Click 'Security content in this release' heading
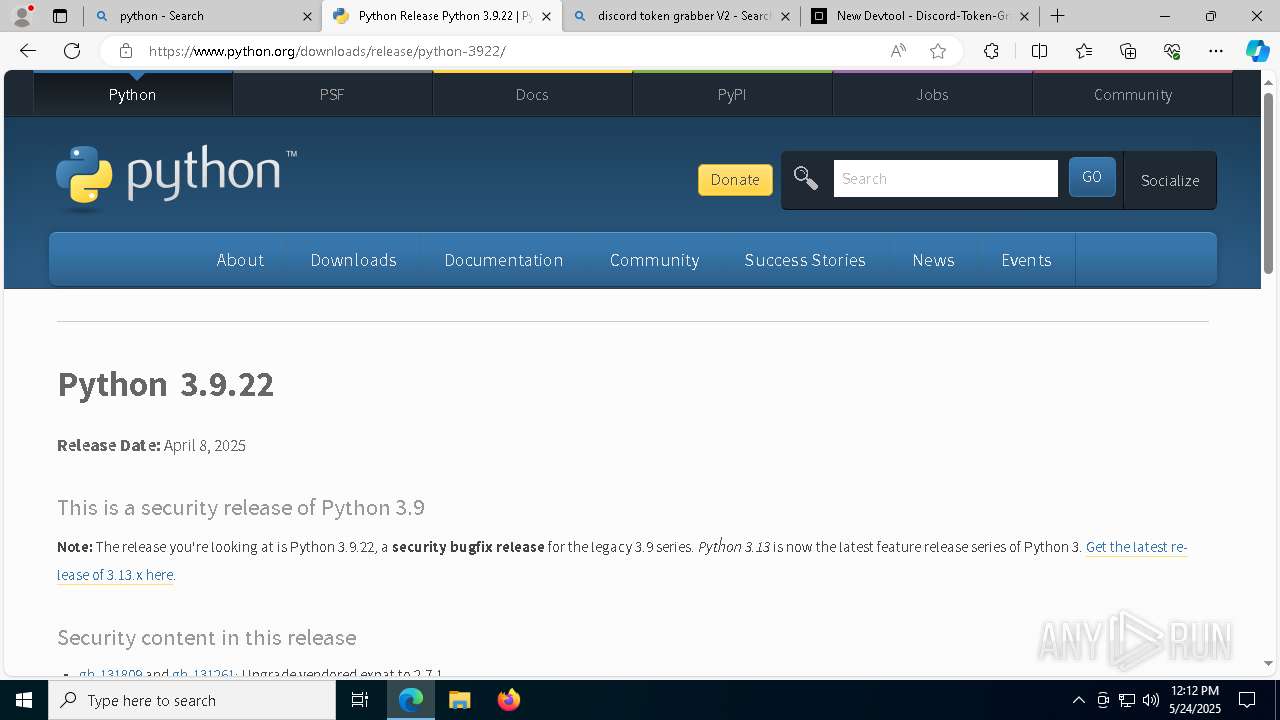The width and height of the screenshot is (1280, 720). [x=207, y=638]
